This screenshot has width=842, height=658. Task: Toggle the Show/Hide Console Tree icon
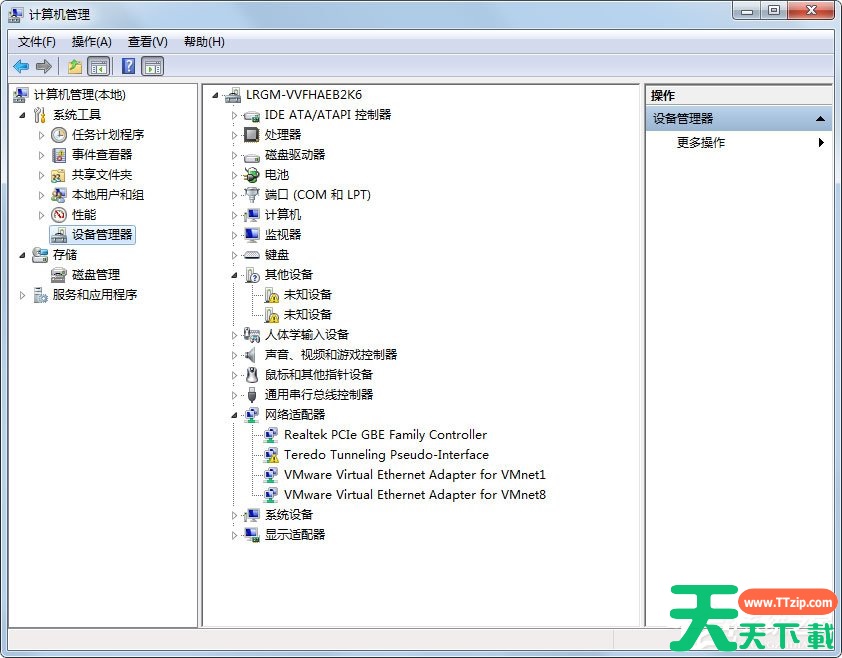click(x=99, y=67)
